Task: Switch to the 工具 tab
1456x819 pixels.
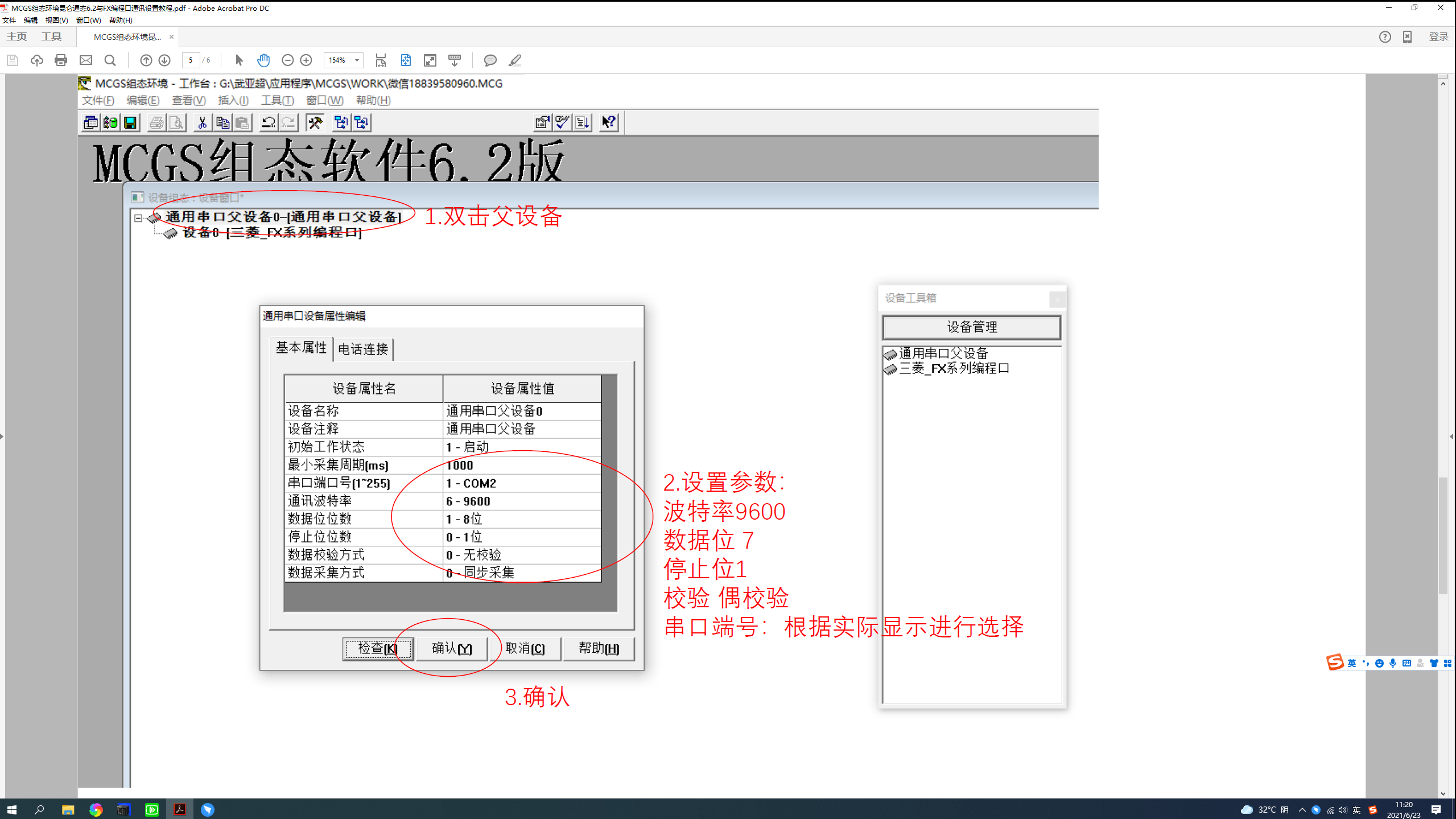Action: click(51, 36)
